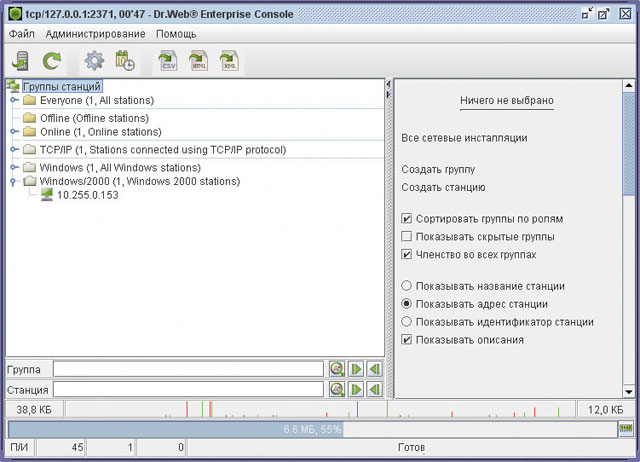Click the scrollbar up arrow in right panel
Screen dimensions: 640x462
coord(629,86)
